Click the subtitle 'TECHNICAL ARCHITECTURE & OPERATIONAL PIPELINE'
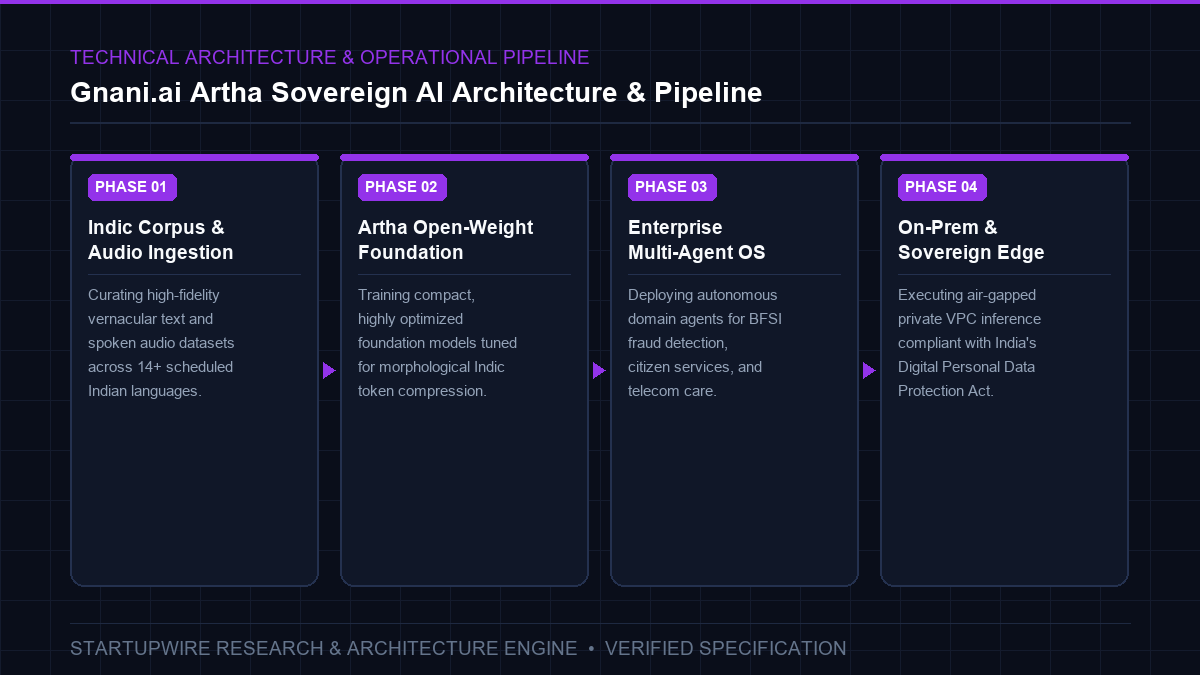 (x=330, y=57)
